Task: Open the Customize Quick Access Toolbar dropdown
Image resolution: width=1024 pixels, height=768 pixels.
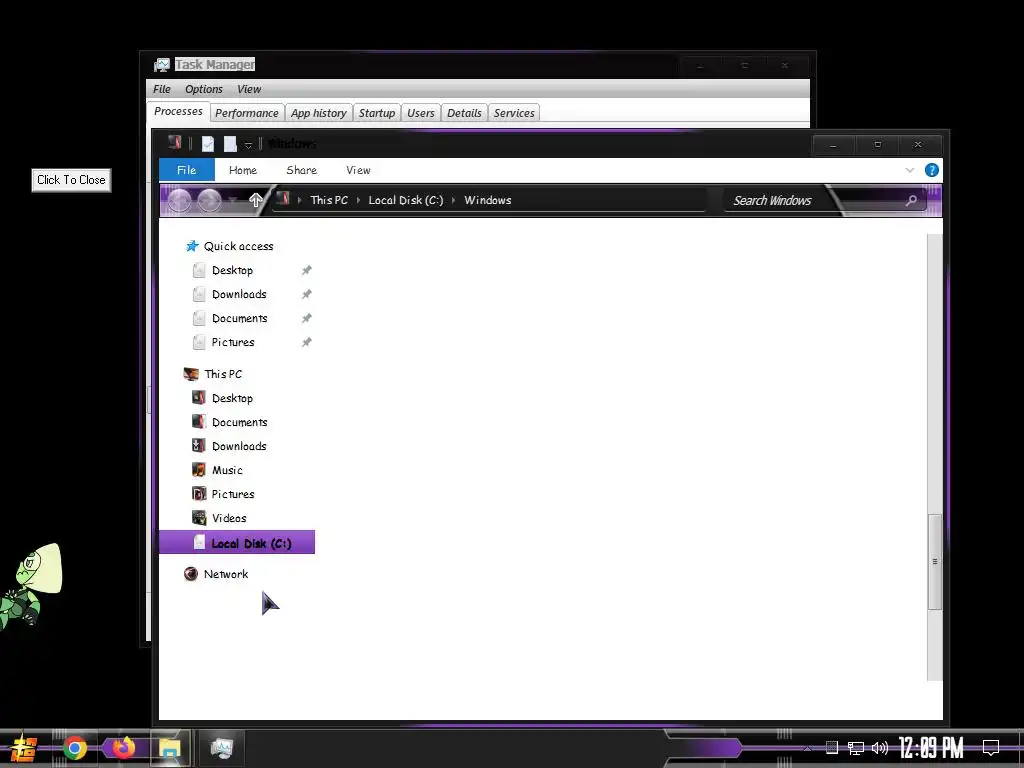Action: (248, 145)
